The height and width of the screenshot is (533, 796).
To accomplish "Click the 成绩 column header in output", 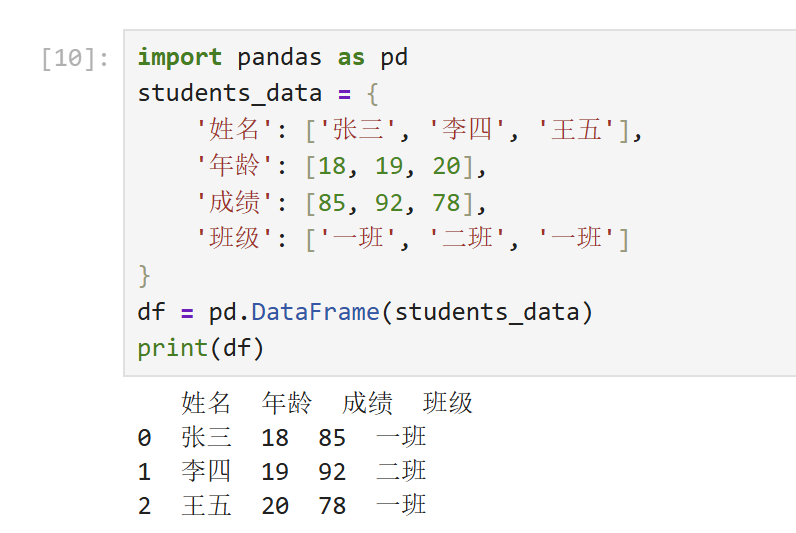I will click(367, 403).
